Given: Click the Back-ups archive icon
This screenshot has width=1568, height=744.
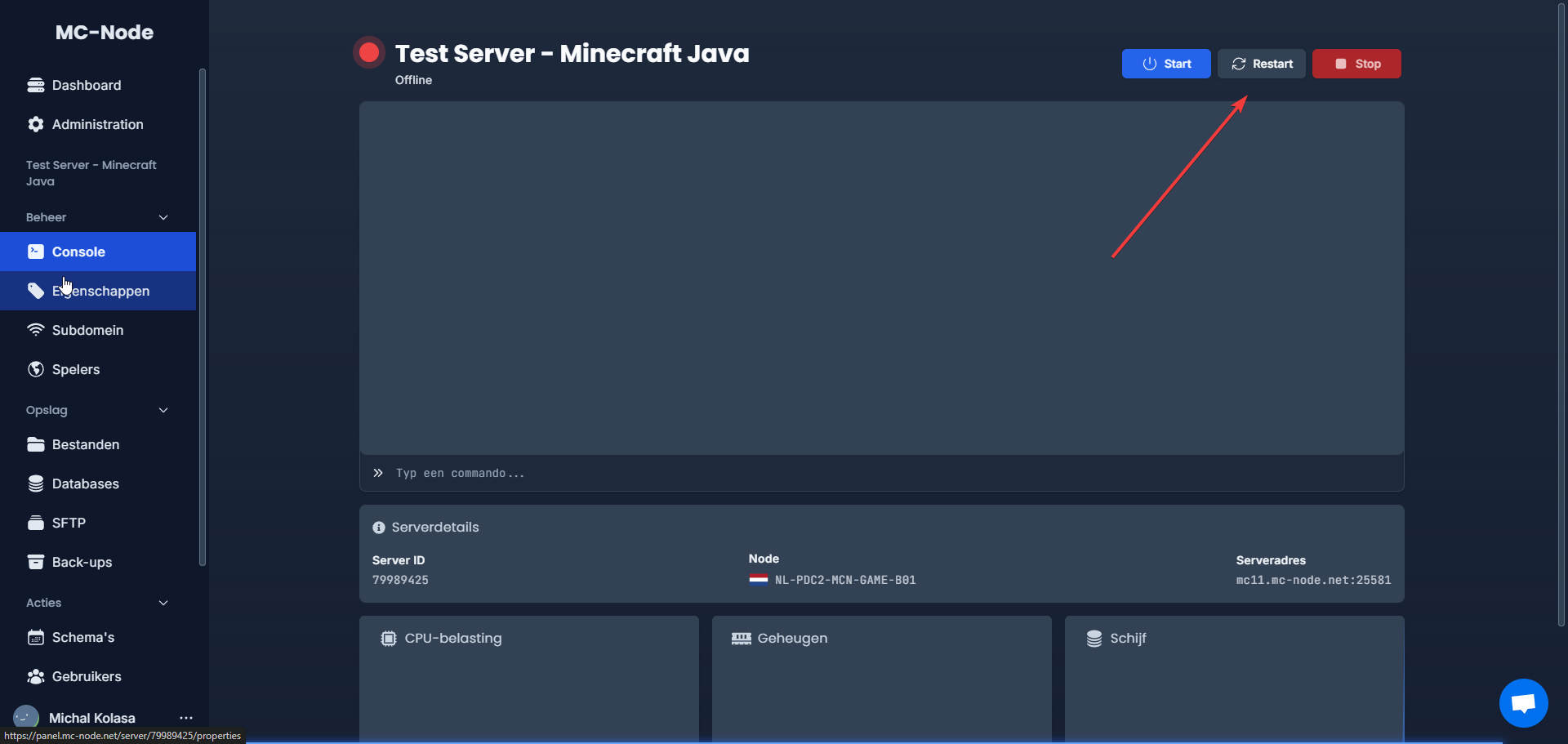Looking at the screenshot, I should [x=35, y=562].
